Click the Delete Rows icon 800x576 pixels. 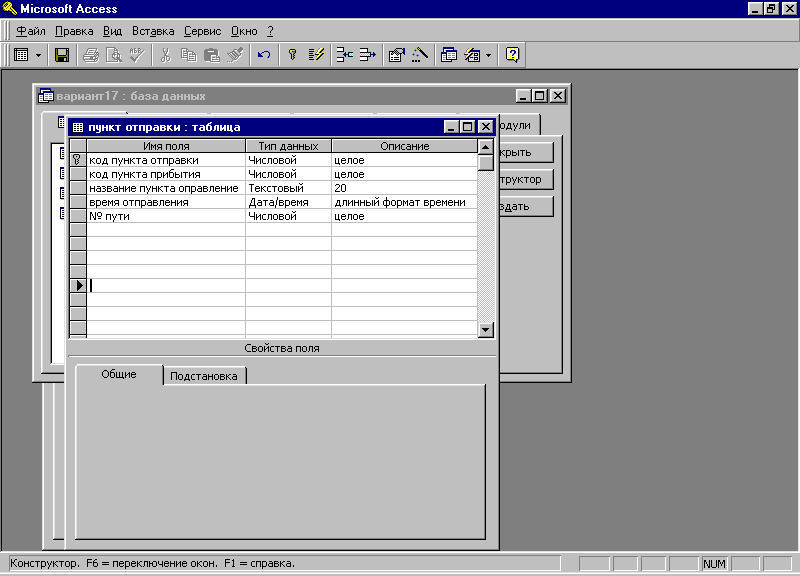click(367, 55)
